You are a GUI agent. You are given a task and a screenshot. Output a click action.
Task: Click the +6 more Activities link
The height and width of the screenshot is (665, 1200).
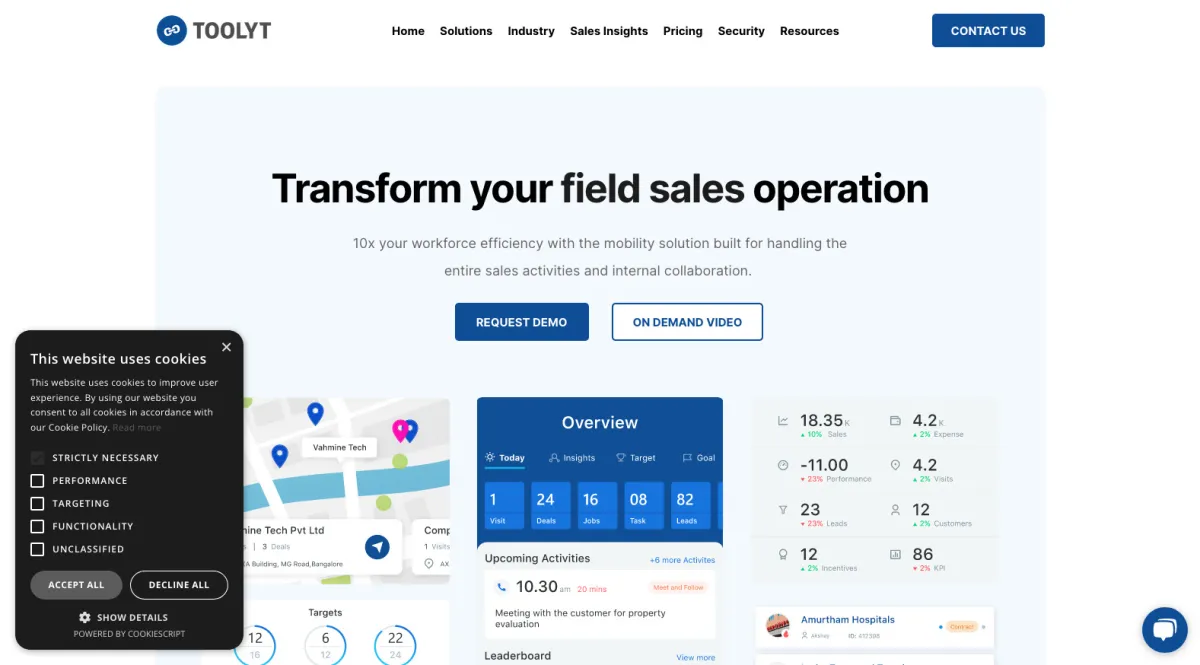click(x=683, y=560)
